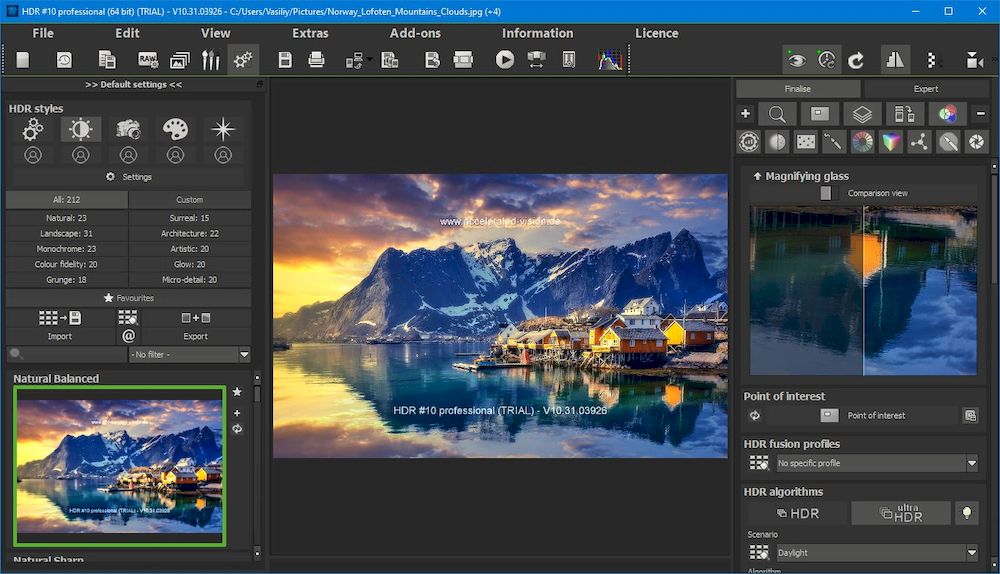Open the Daylight scenario dropdown

876,552
